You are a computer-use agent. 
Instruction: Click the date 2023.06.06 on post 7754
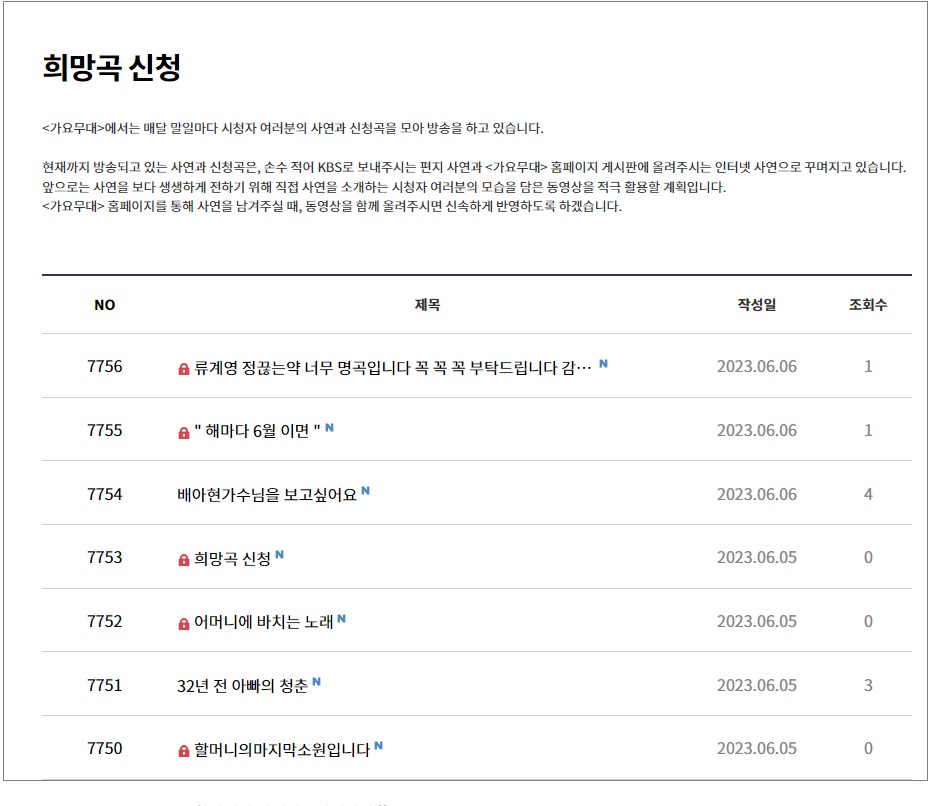(755, 493)
